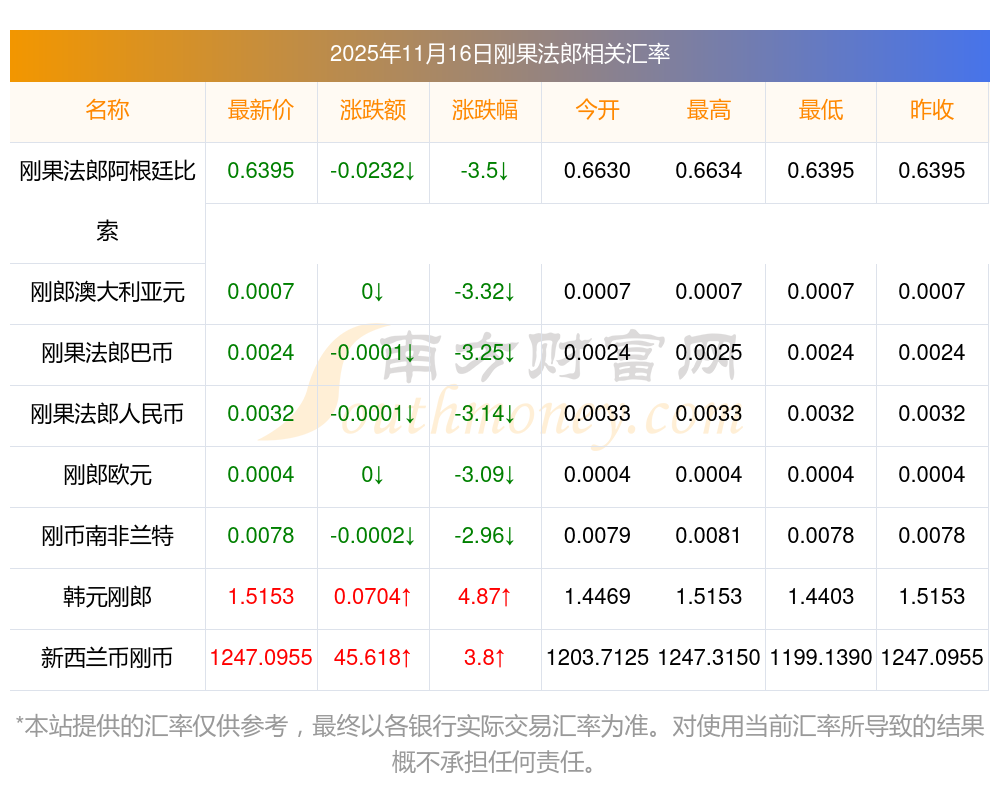Click the change amount 45.618↑

coord(372,658)
